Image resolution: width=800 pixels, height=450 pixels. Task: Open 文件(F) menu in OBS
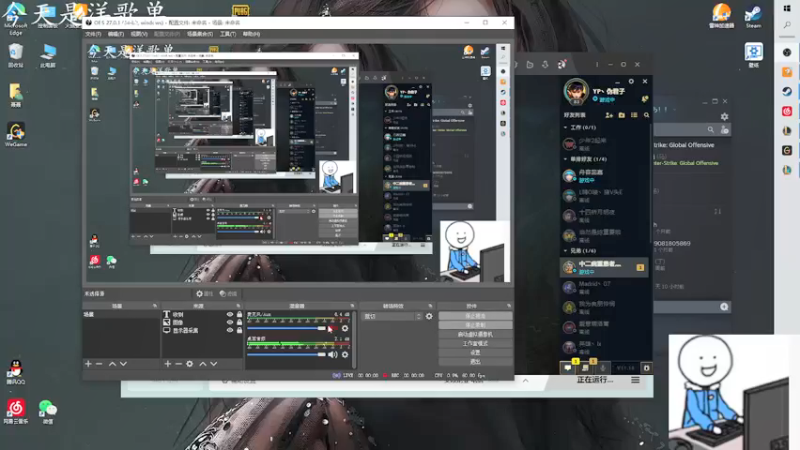coord(93,34)
